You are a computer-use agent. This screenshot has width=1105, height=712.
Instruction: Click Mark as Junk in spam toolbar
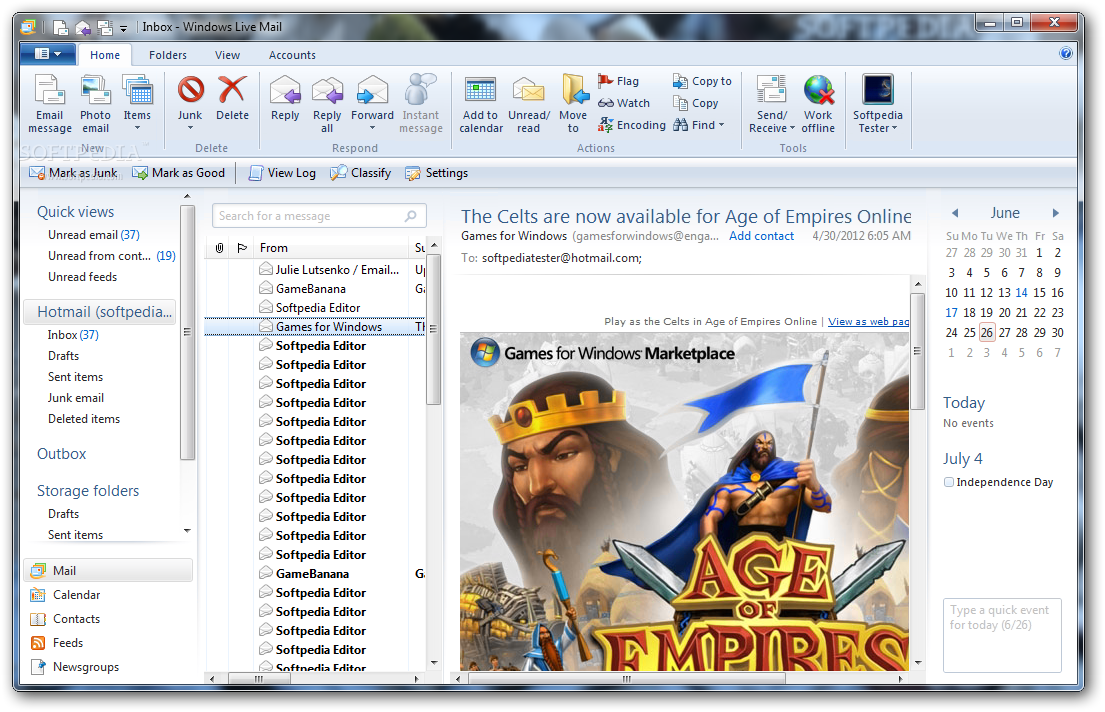point(74,173)
